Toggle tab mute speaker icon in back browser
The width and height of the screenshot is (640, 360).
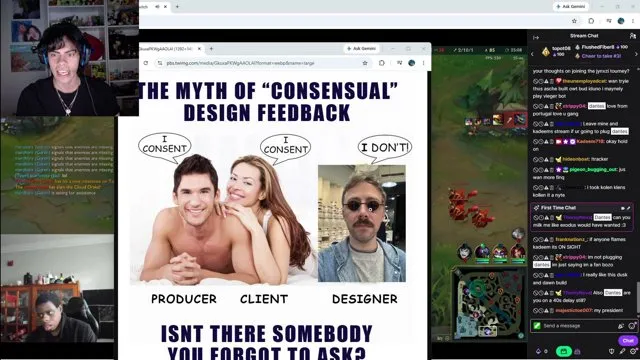pyautogui.click(x=157, y=7)
